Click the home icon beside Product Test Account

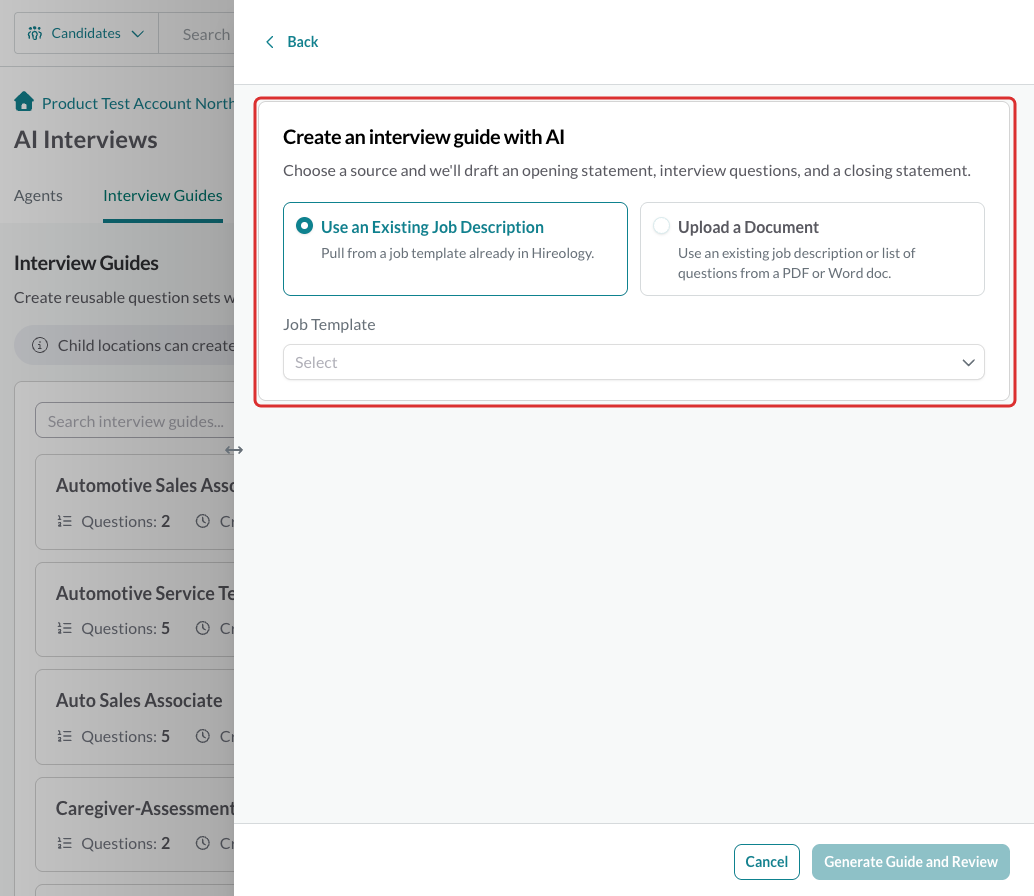coord(24,102)
